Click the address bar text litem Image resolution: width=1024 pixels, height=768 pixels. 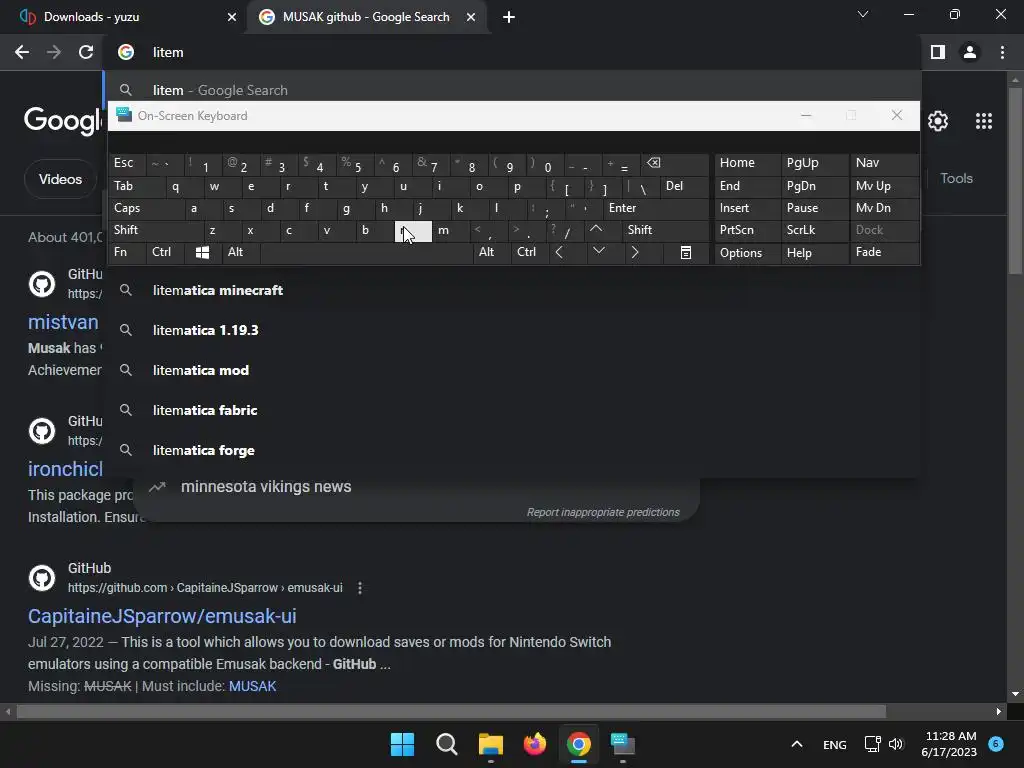[x=168, y=52]
